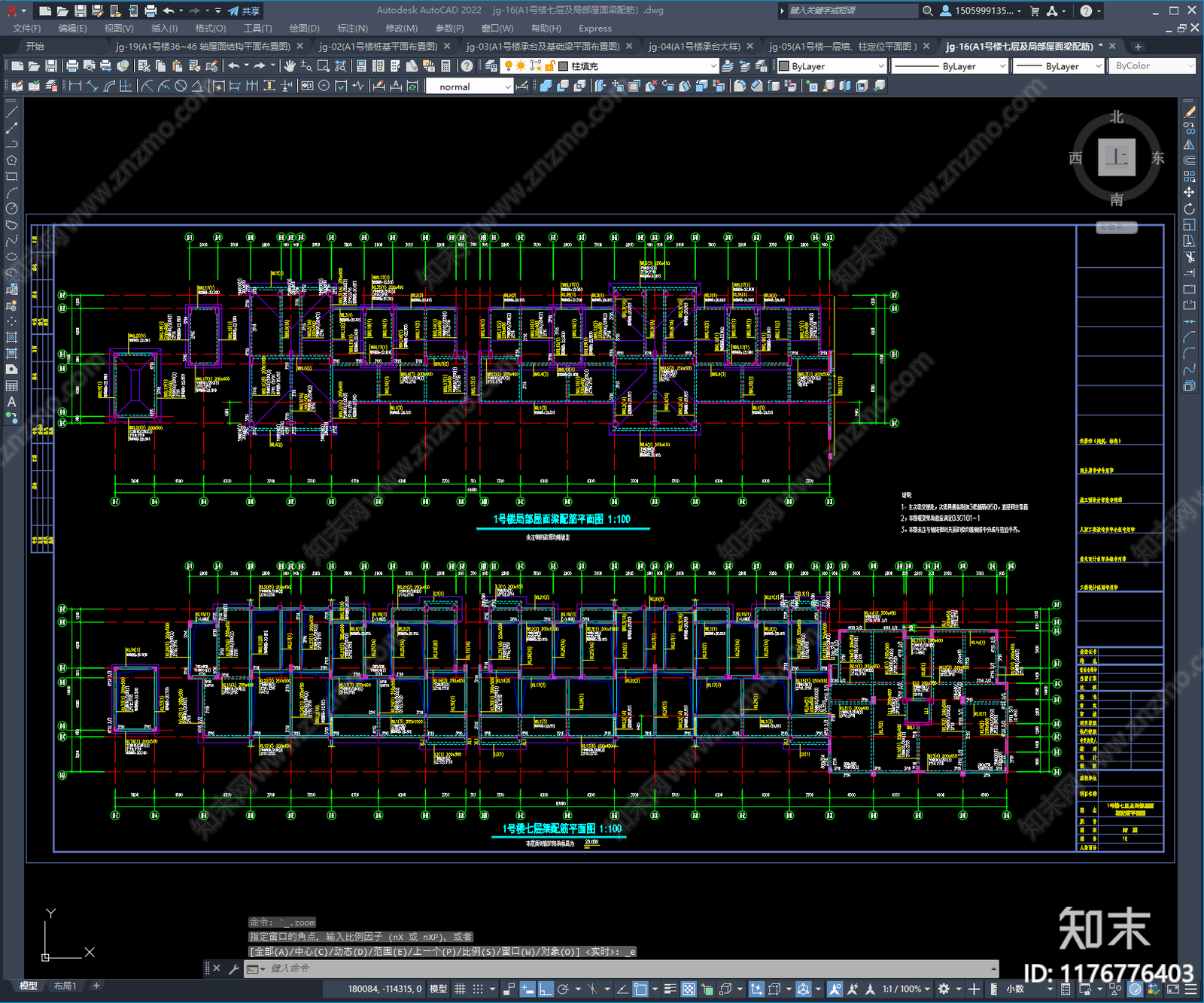The image size is (1204, 1003).
Task: Select the Line tool in draw toolbar
Action: tap(11, 111)
